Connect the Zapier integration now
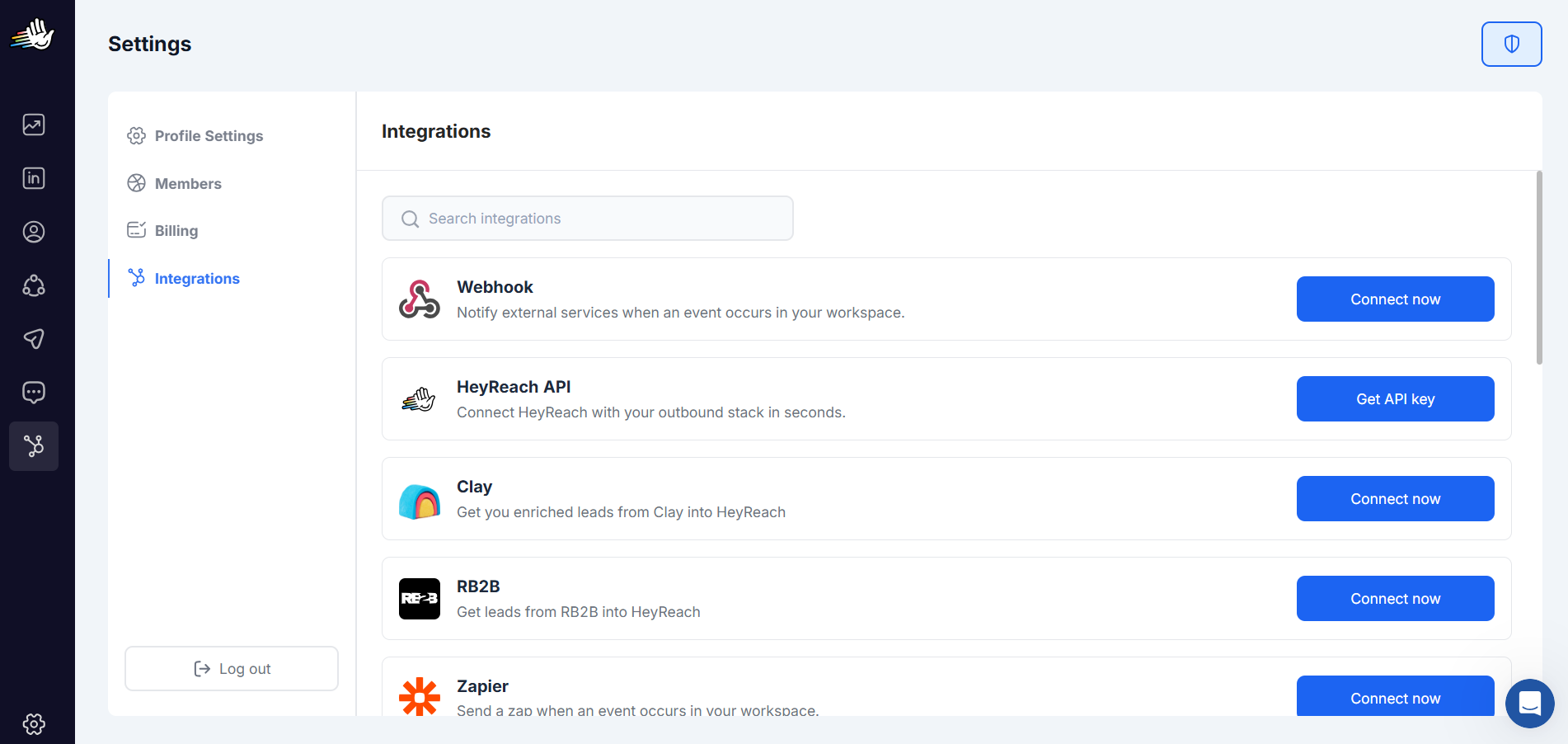This screenshot has height=744, width=1568. click(1395, 696)
